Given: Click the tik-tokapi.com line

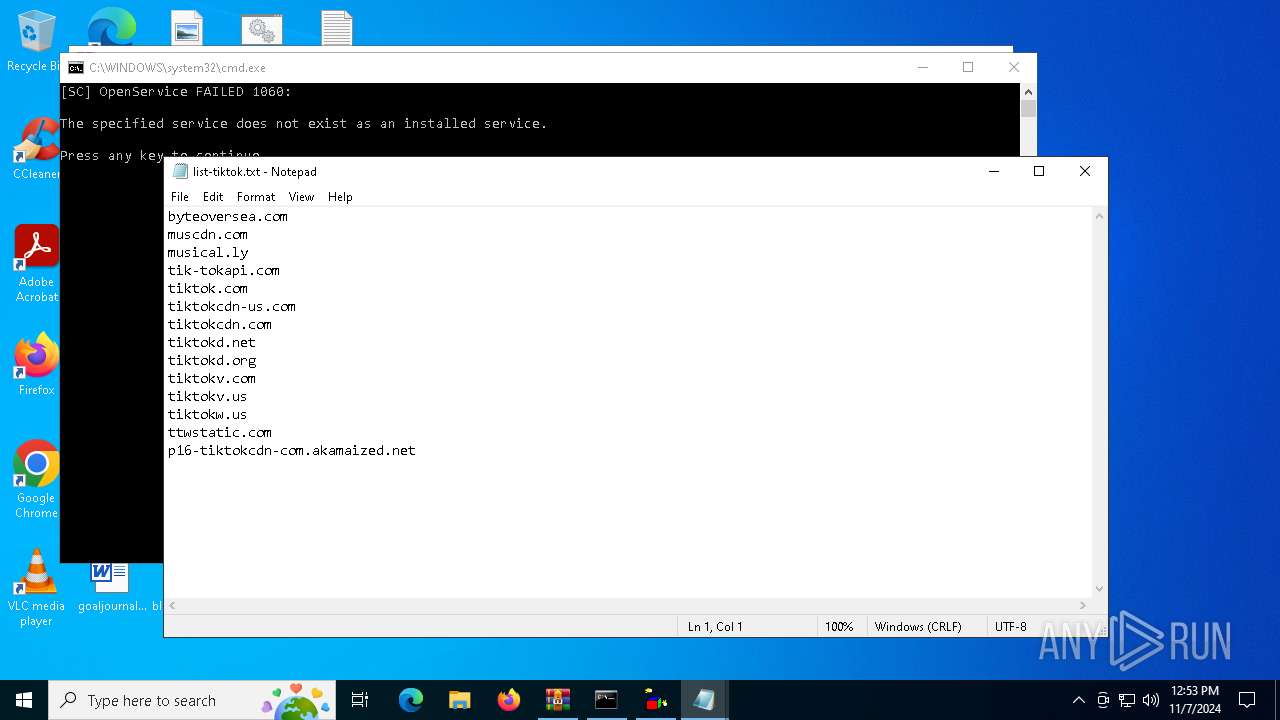Looking at the screenshot, I should (224, 270).
